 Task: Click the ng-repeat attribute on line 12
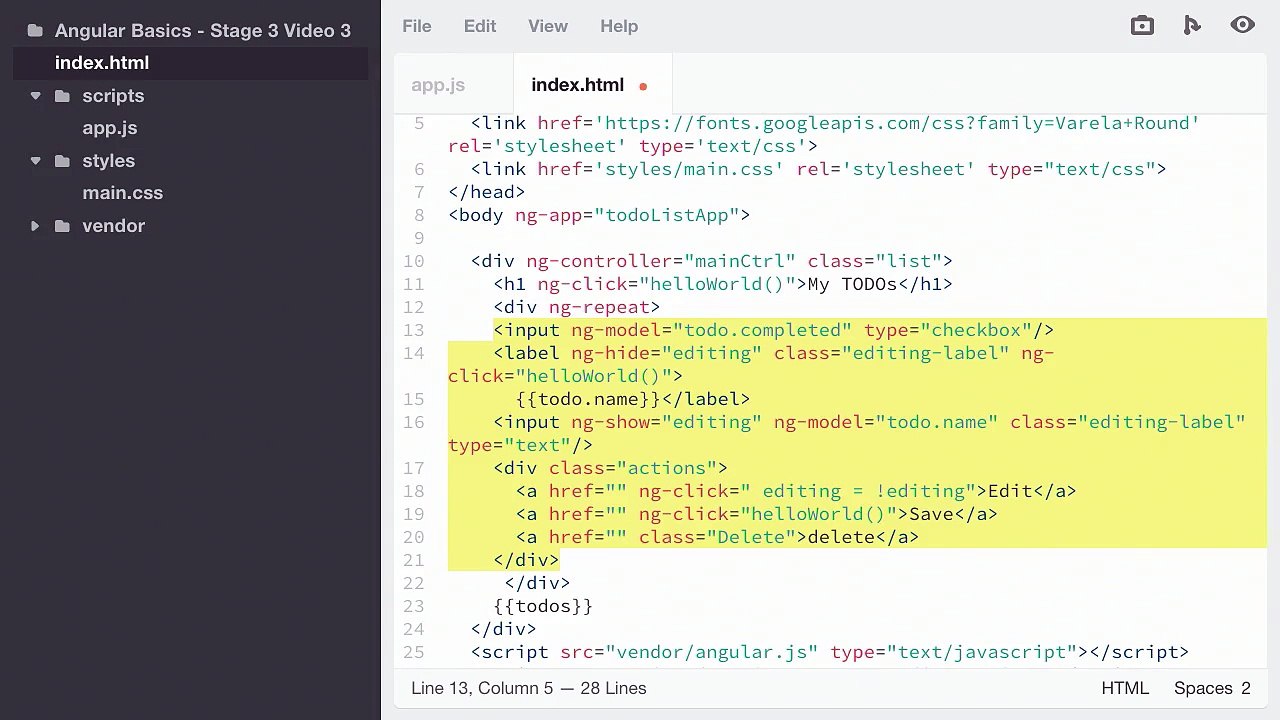[x=599, y=307]
